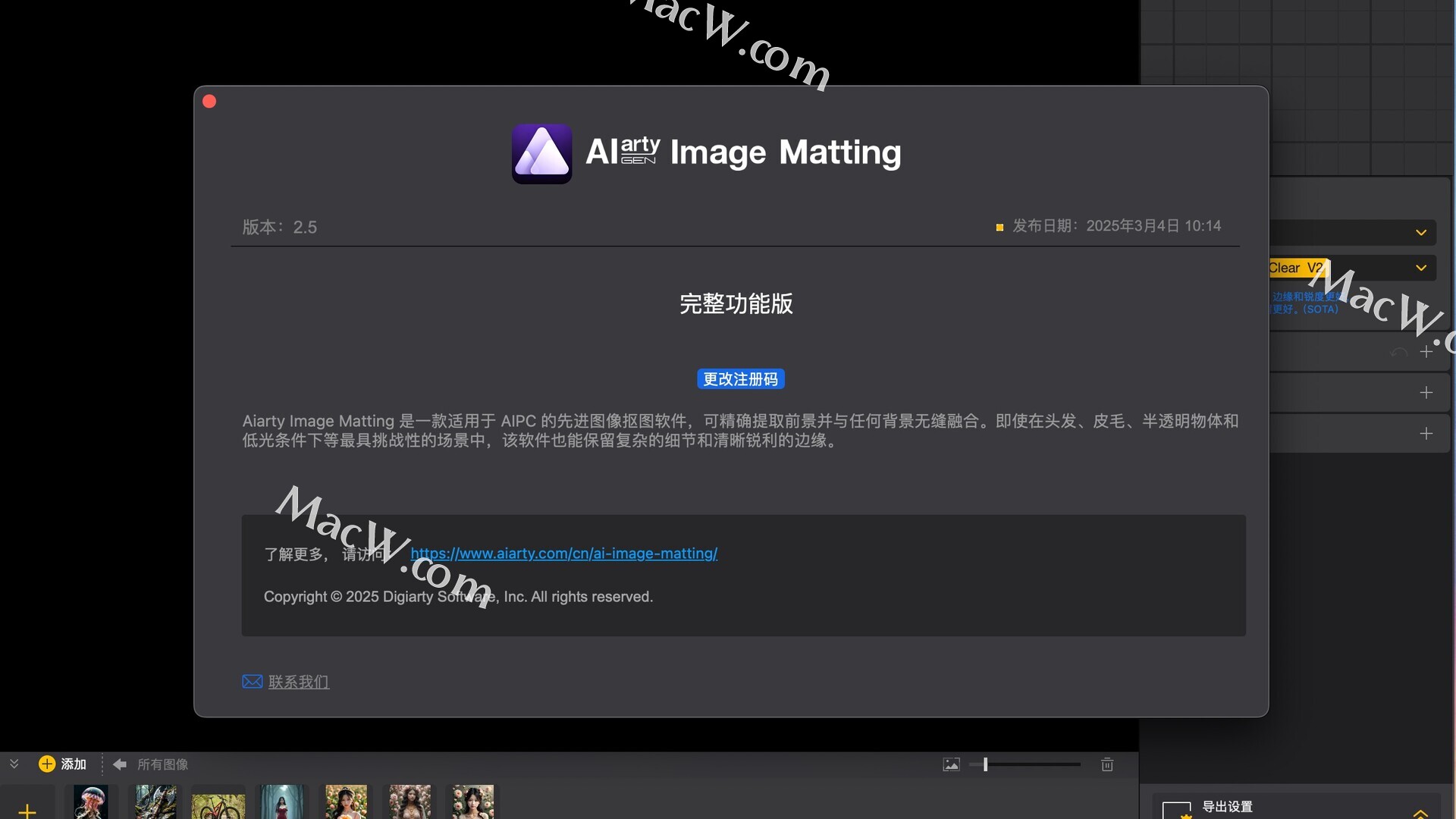The width and height of the screenshot is (1456, 819).
Task: Open the aiarty.com ai-image-matting link
Action: [564, 554]
